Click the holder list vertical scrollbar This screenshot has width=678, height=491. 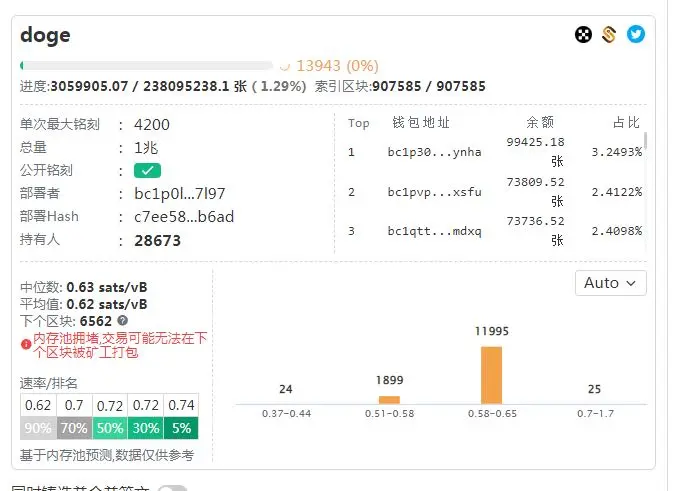pos(645,141)
